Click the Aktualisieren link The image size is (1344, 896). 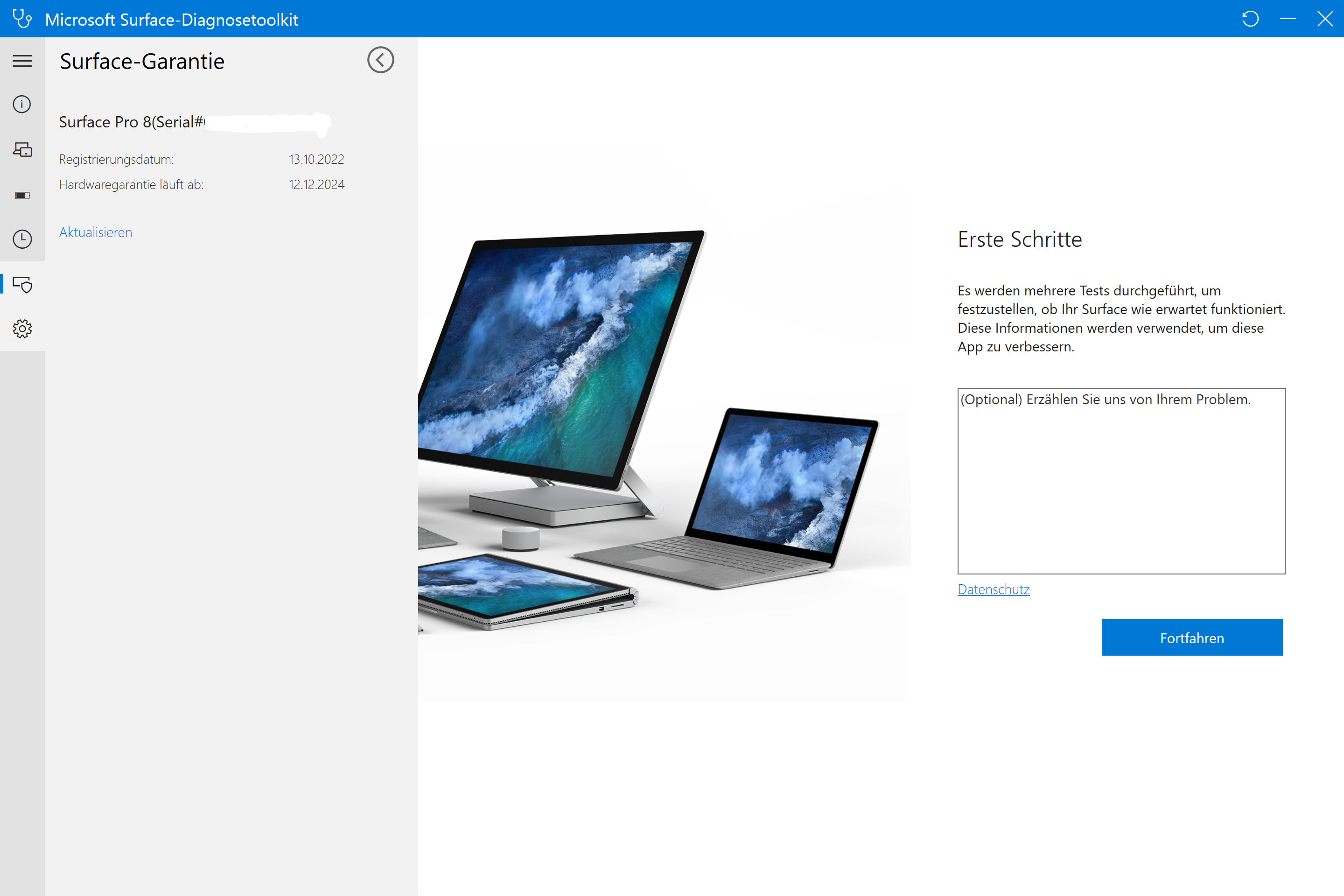[x=95, y=232]
